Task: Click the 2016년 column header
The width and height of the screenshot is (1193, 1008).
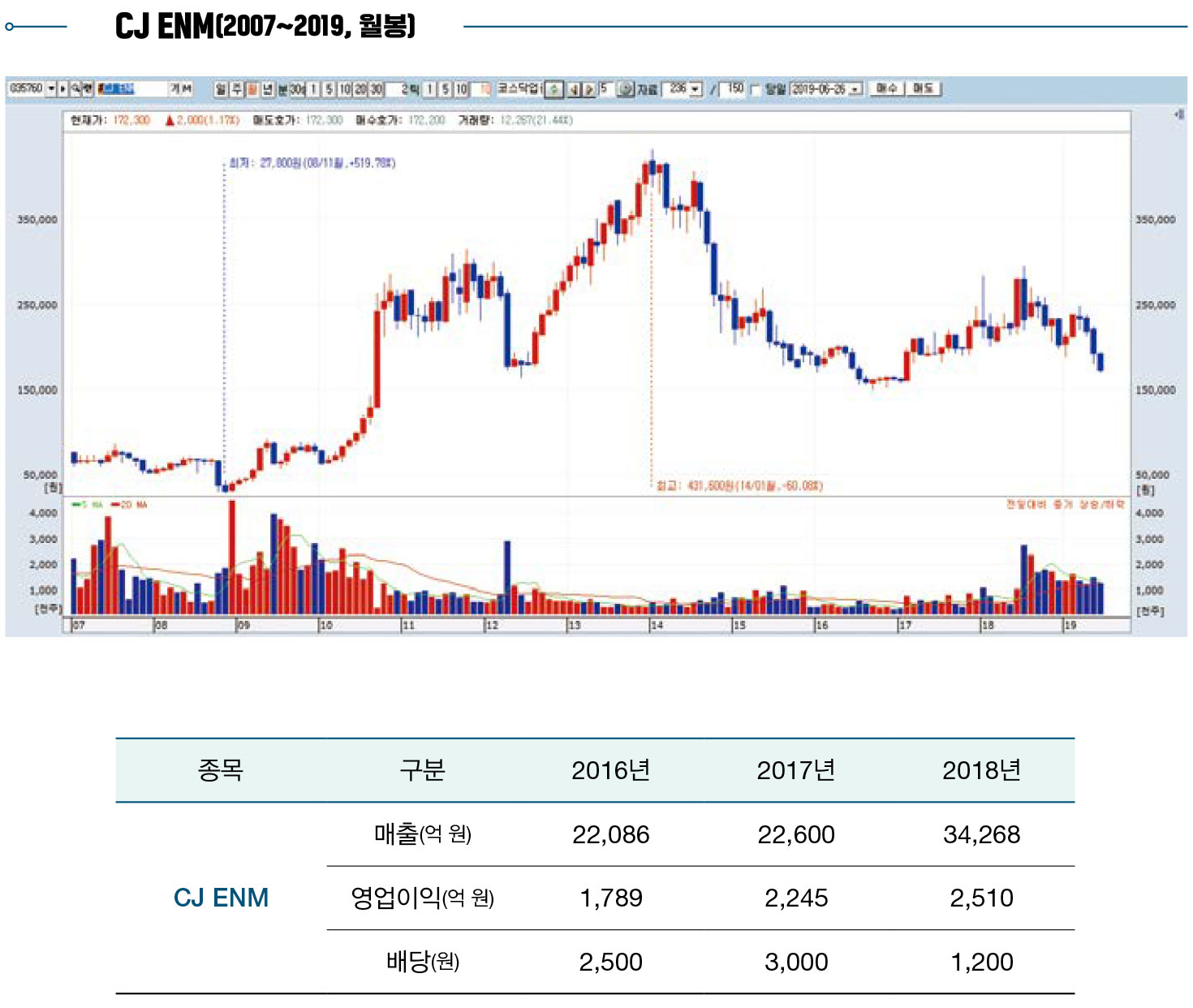Action: [610, 770]
